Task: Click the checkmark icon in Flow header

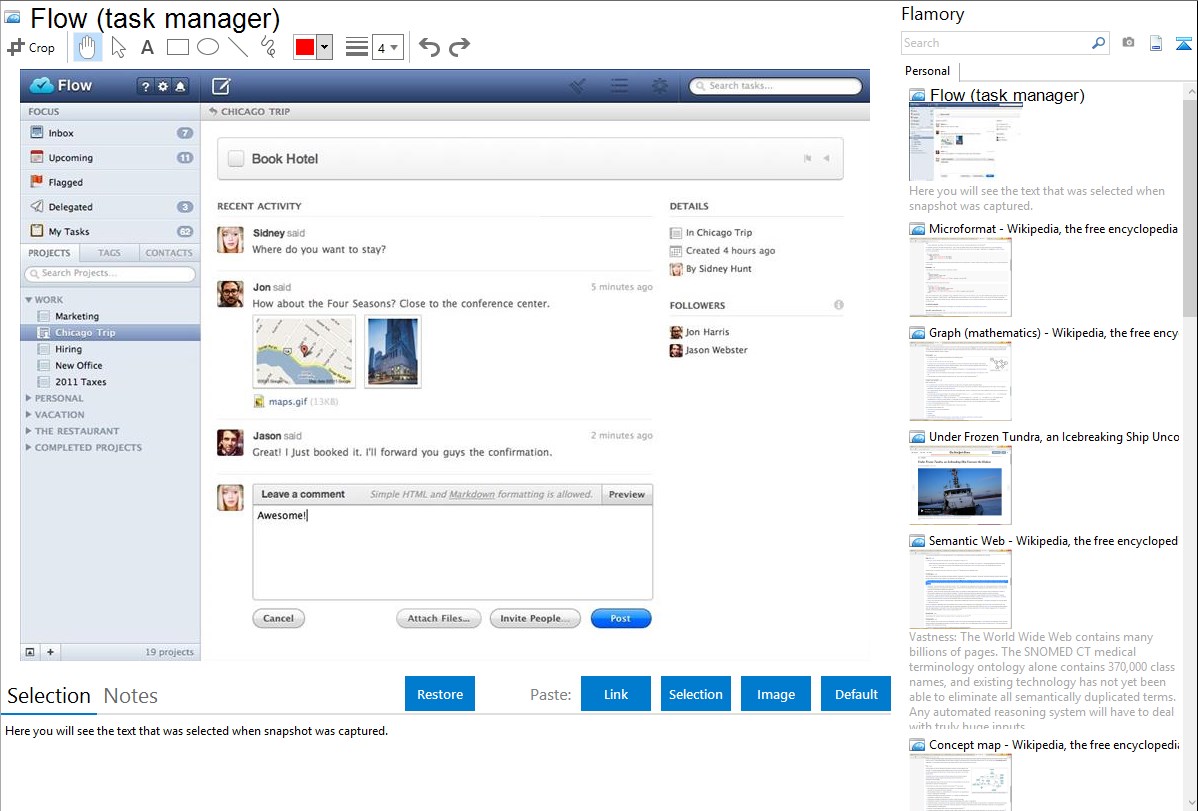Action: point(578,86)
